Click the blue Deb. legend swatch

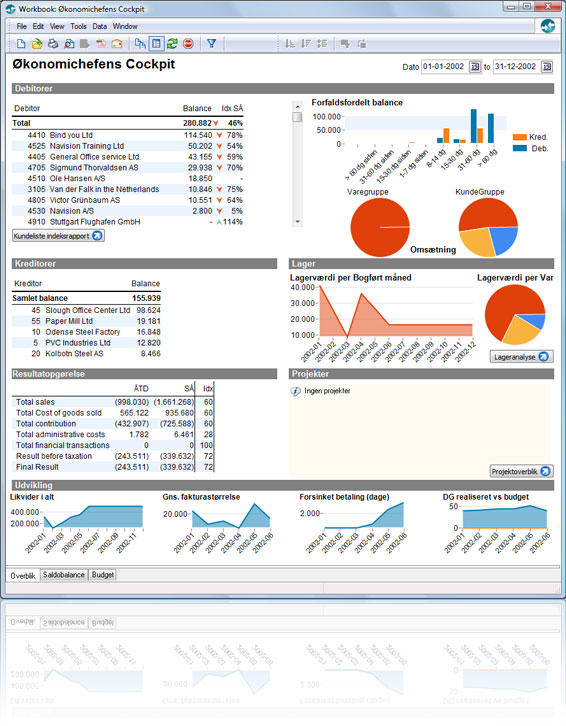click(x=520, y=148)
